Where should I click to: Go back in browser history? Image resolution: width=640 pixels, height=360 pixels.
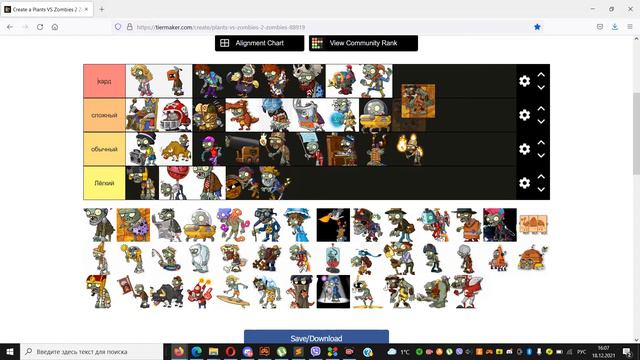pos(10,27)
